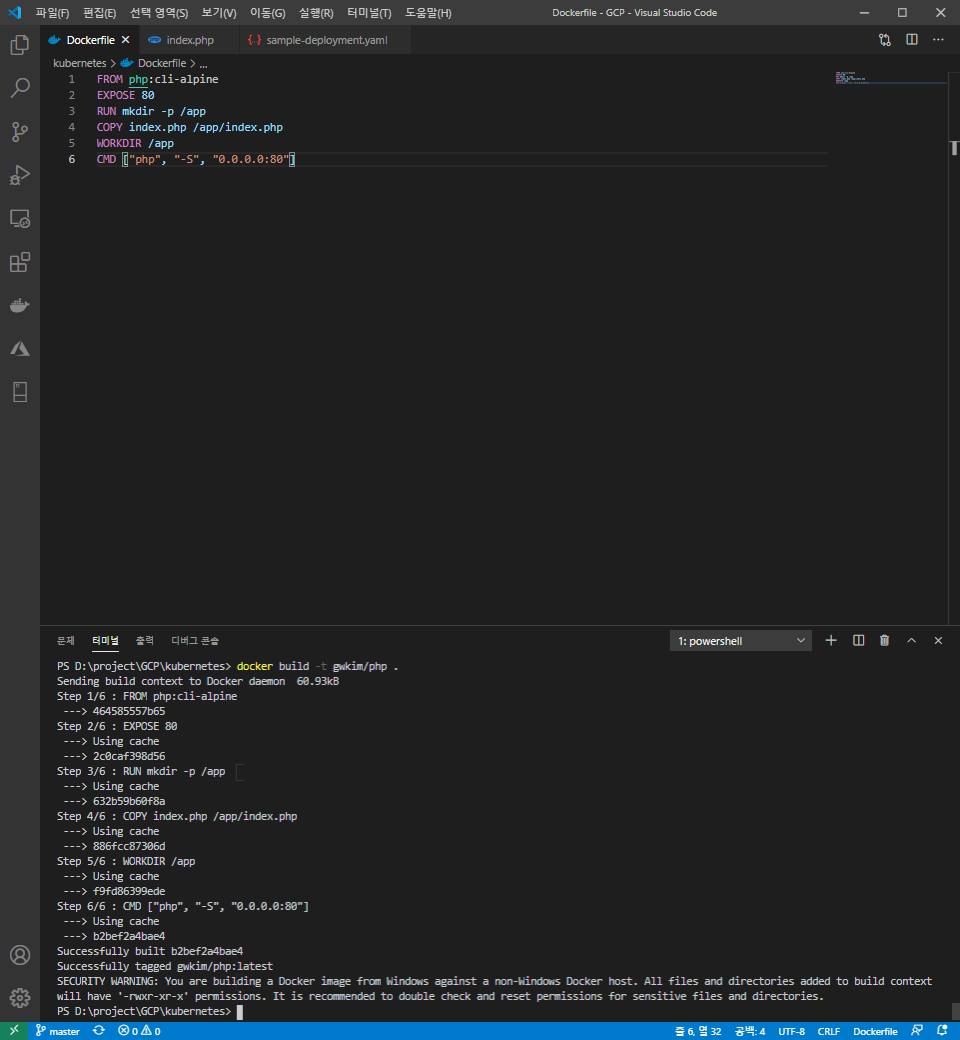Click Dockerfile in the breadcrumb
960x1040 pixels.
pyautogui.click(x=161, y=63)
